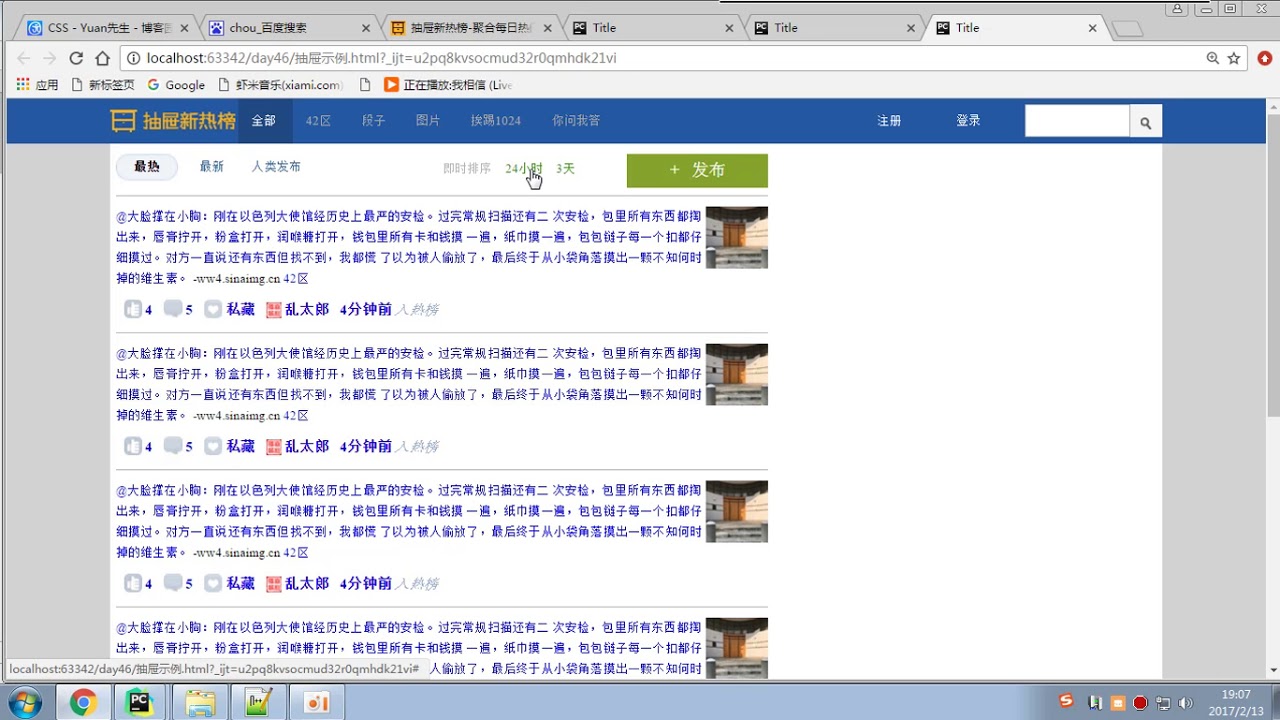Click the comment bubble icon in third post

point(173,583)
